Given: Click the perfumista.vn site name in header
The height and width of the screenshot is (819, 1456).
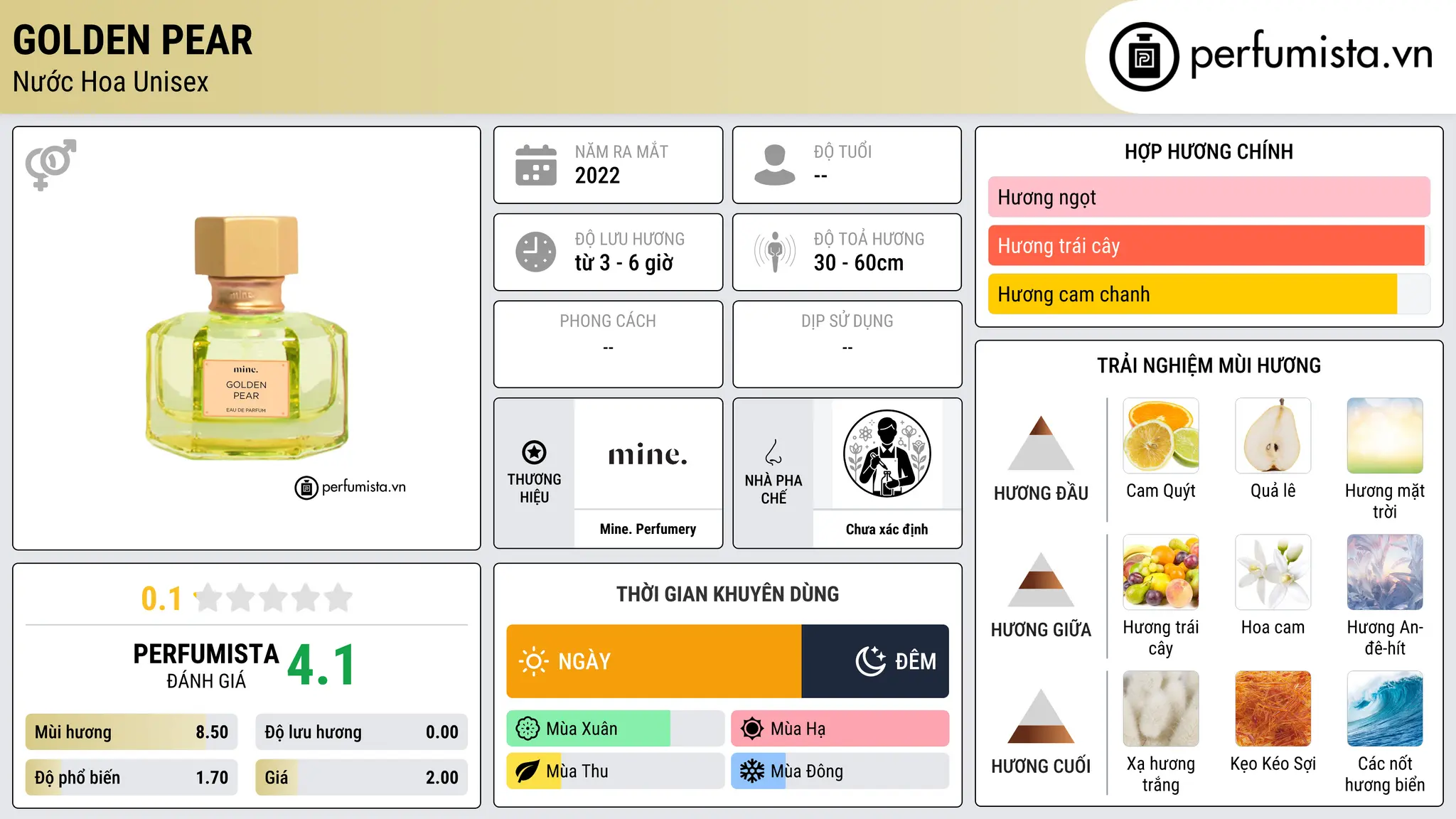Looking at the screenshot, I should [x=1312, y=54].
